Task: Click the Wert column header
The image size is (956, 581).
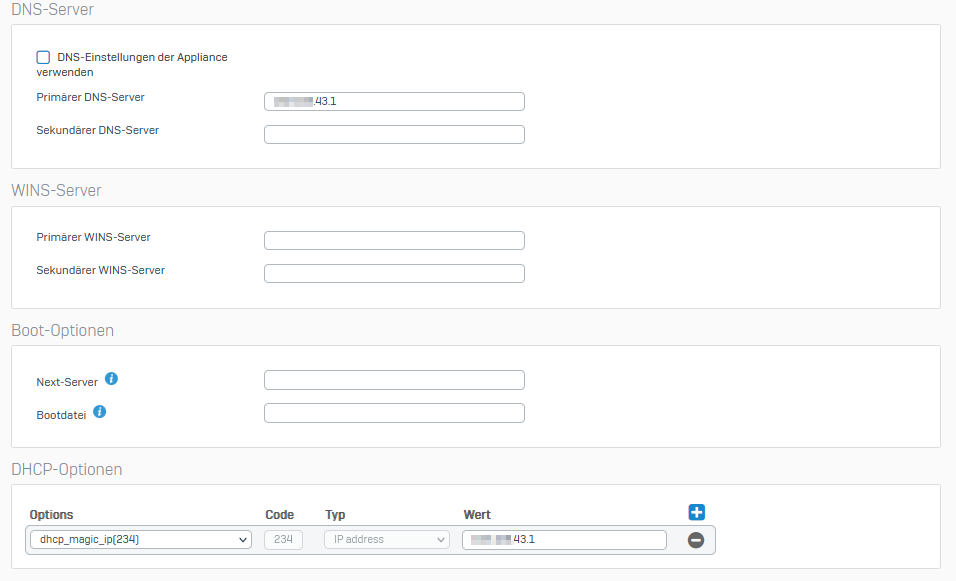Action: pos(477,515)
